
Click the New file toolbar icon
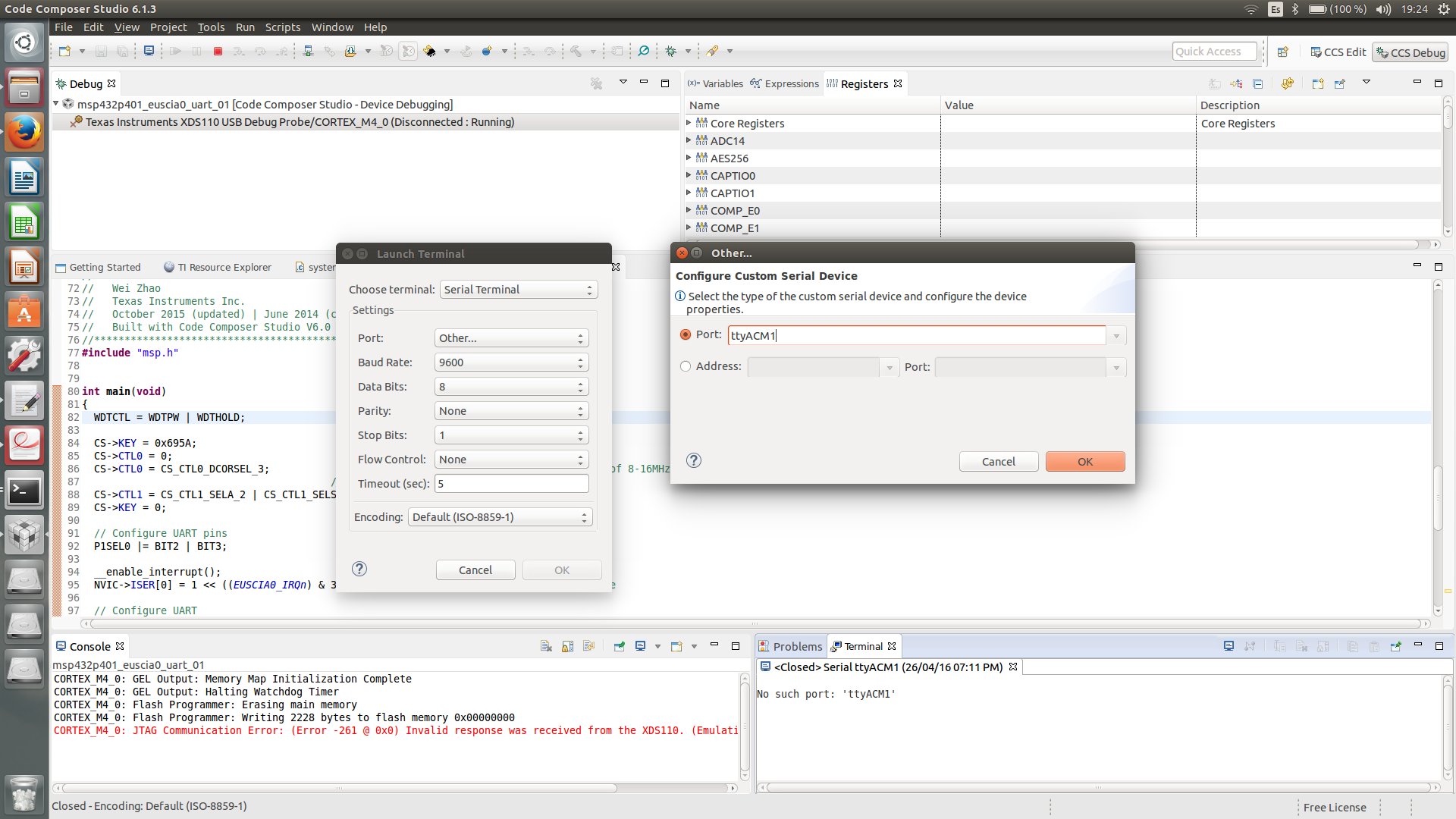64,52
